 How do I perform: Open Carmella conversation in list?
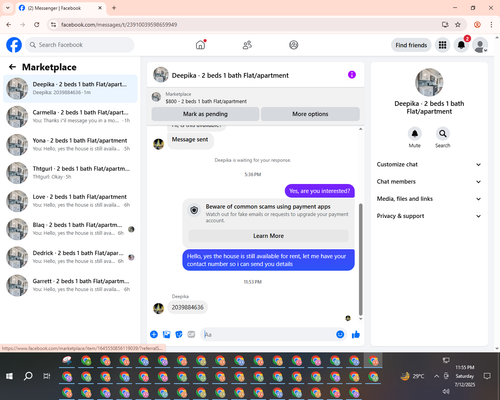[70, 117]
